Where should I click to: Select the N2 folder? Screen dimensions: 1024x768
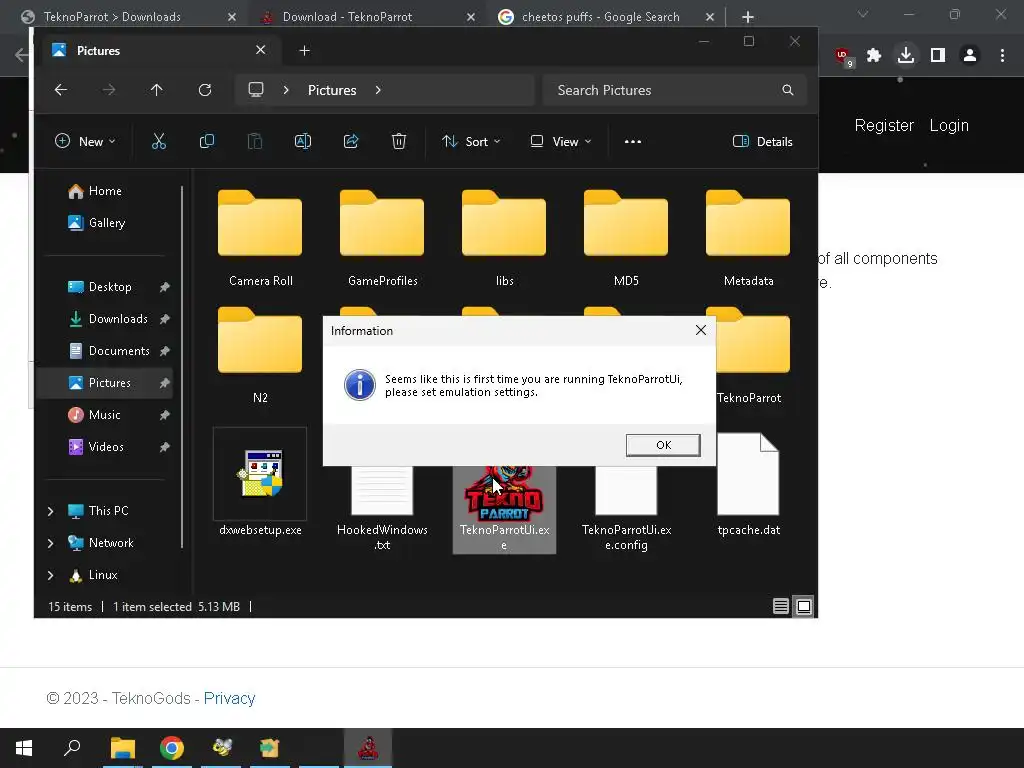tap(260, 355)
